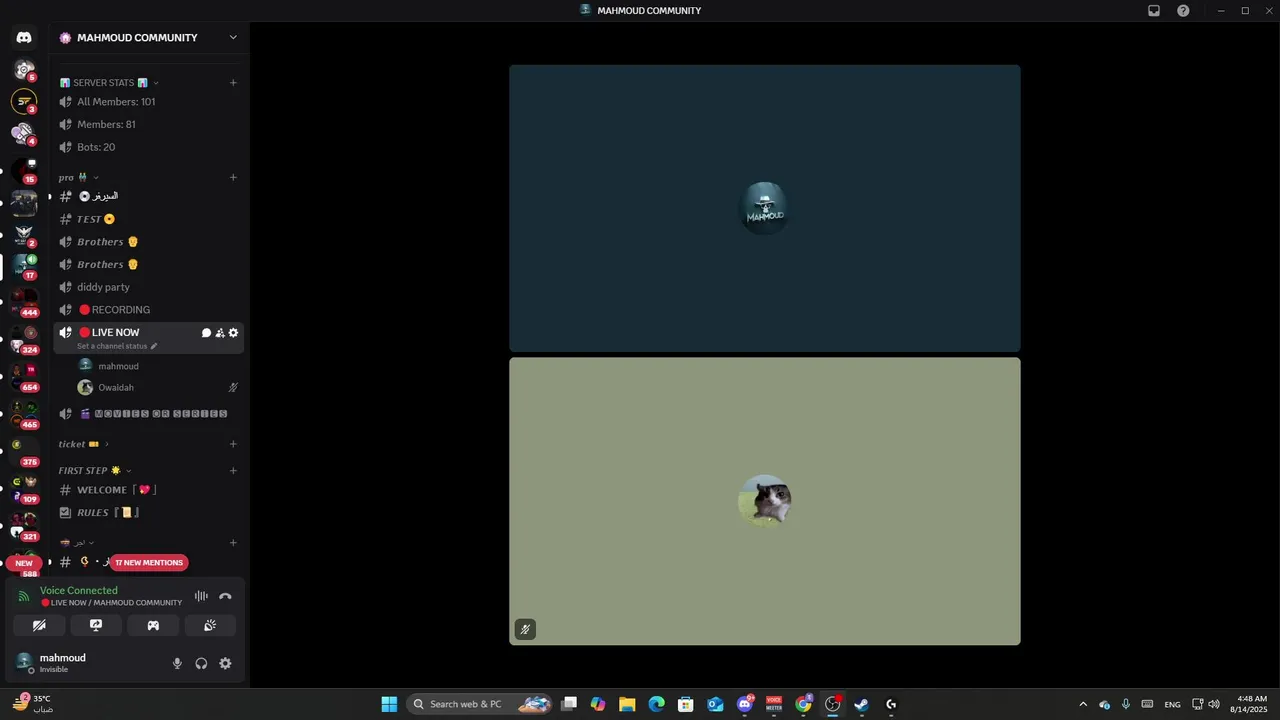Screen dimensions: 1280x720
Task: Open the TEST text channel
Action: tap(148, 219)
